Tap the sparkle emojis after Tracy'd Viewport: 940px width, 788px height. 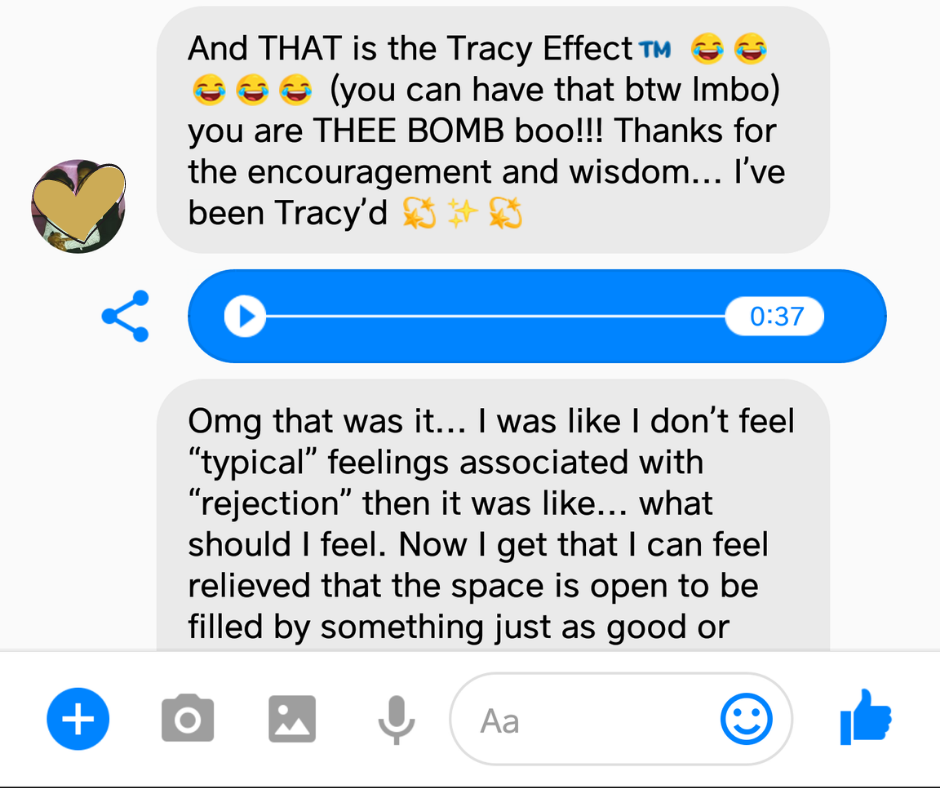(462, 213)
